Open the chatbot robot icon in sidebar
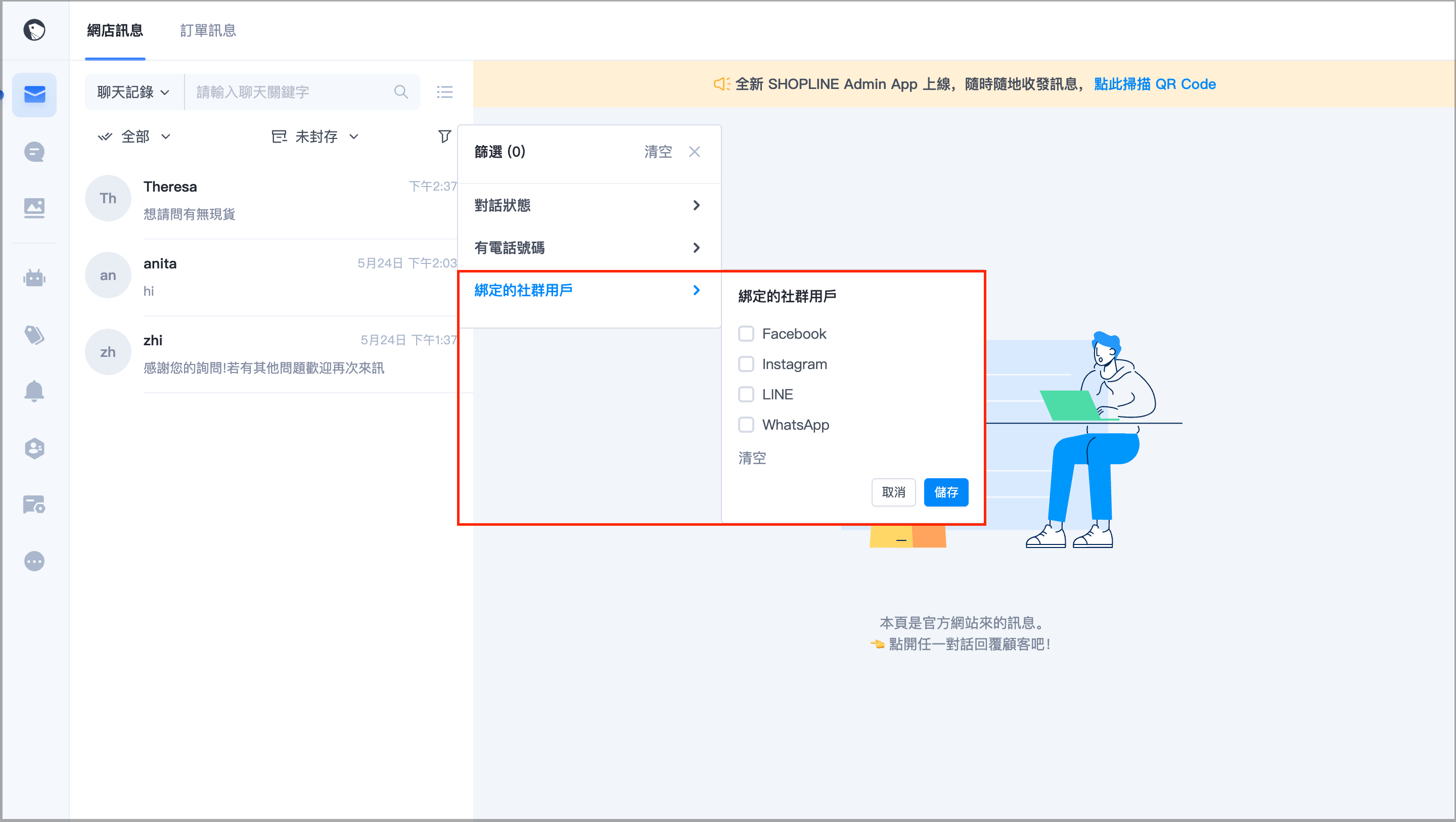The width and height of the screenshot is (1456, 822). click(34, 278)
